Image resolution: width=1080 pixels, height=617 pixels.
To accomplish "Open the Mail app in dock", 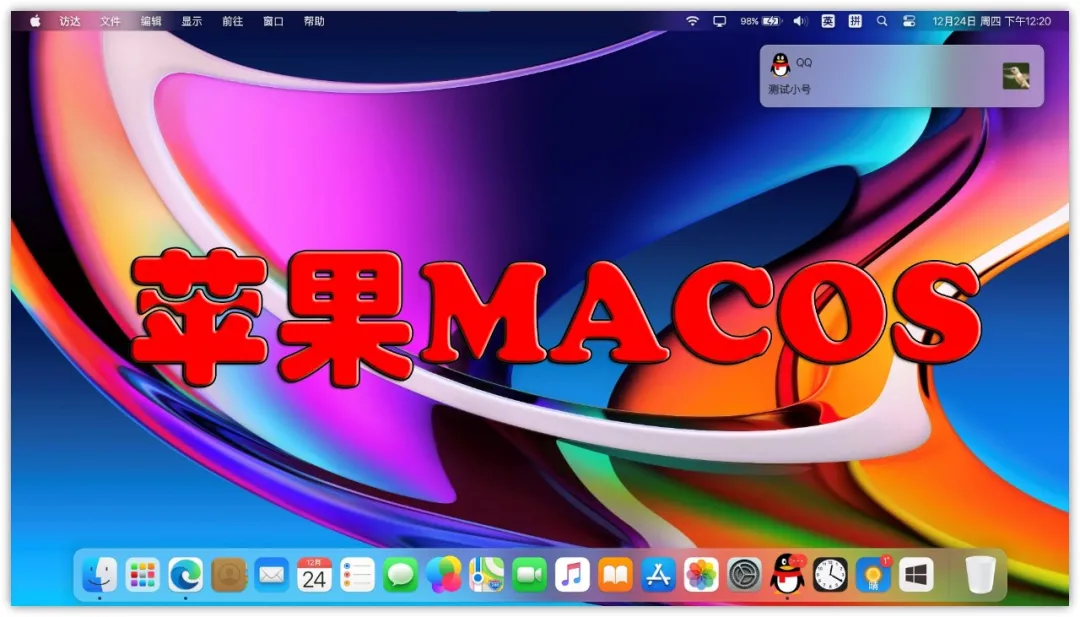I will 271,574.
